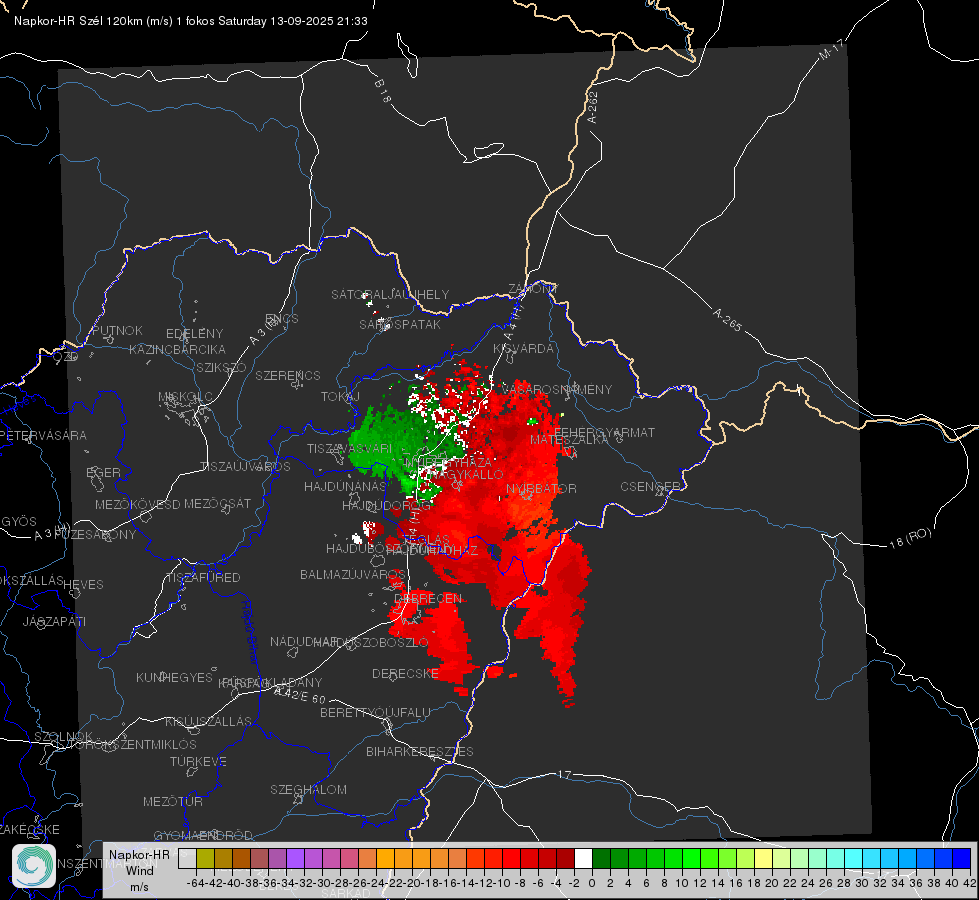979x900 pixels.
Task: Click the HAJDUNANAS city label
Action: [x=345, y=487]
